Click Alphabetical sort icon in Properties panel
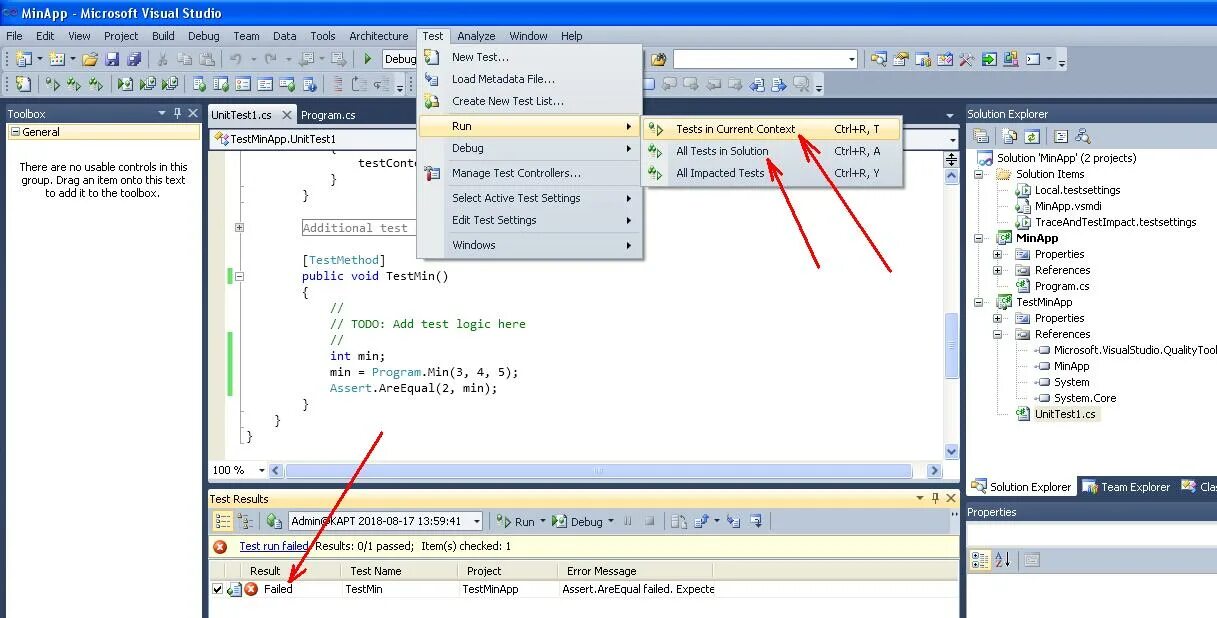 tap(1003, 560)
